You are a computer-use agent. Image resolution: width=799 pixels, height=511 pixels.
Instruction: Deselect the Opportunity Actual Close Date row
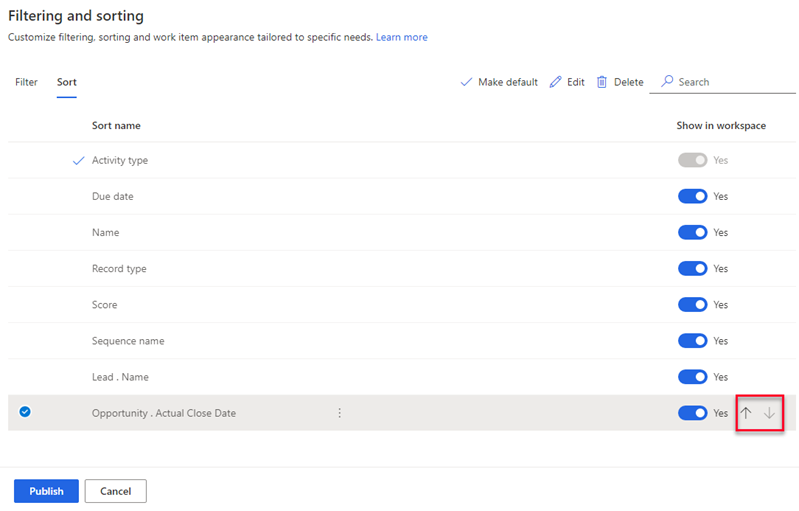coord(25,412)
